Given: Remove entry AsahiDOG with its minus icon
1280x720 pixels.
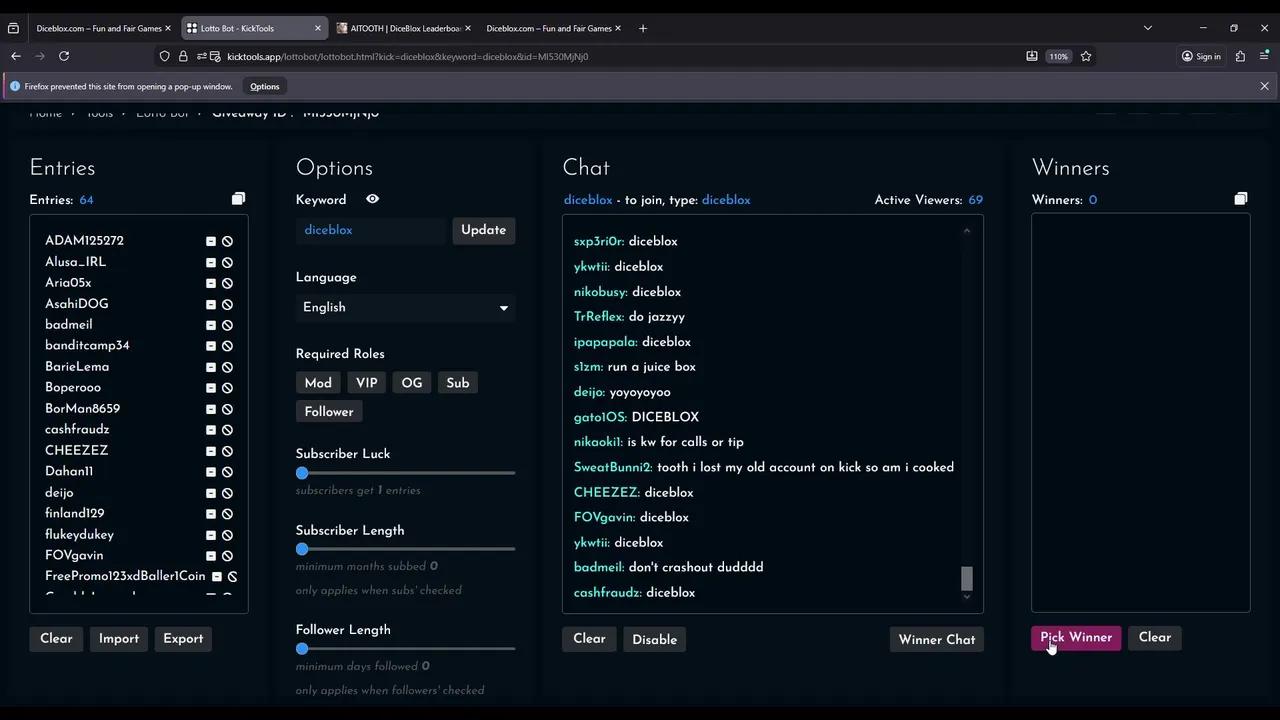Looking at the screenshot, I should pyautogui.click(x=211, y=304).
